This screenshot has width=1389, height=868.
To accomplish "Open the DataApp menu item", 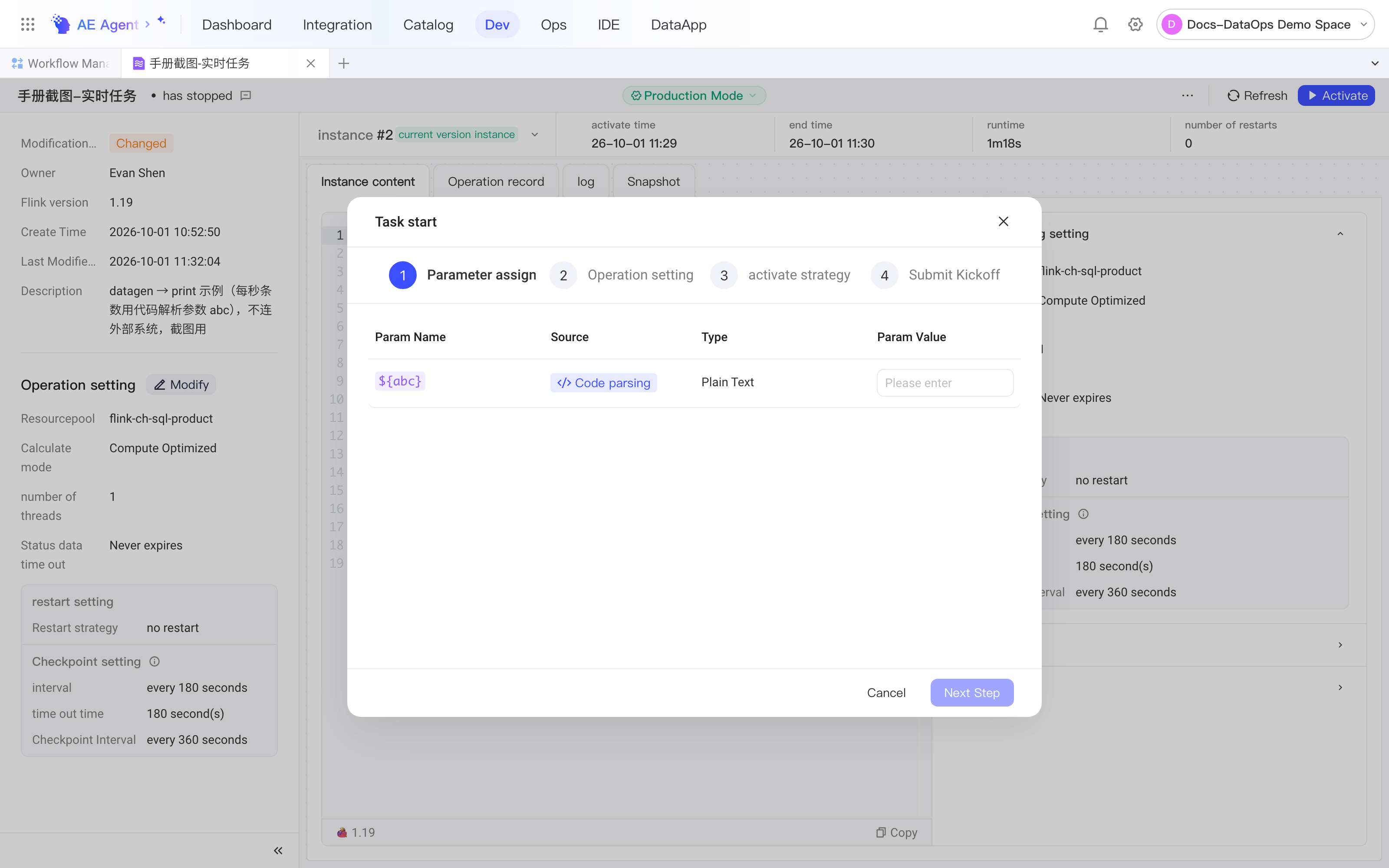I will point(678,25).
